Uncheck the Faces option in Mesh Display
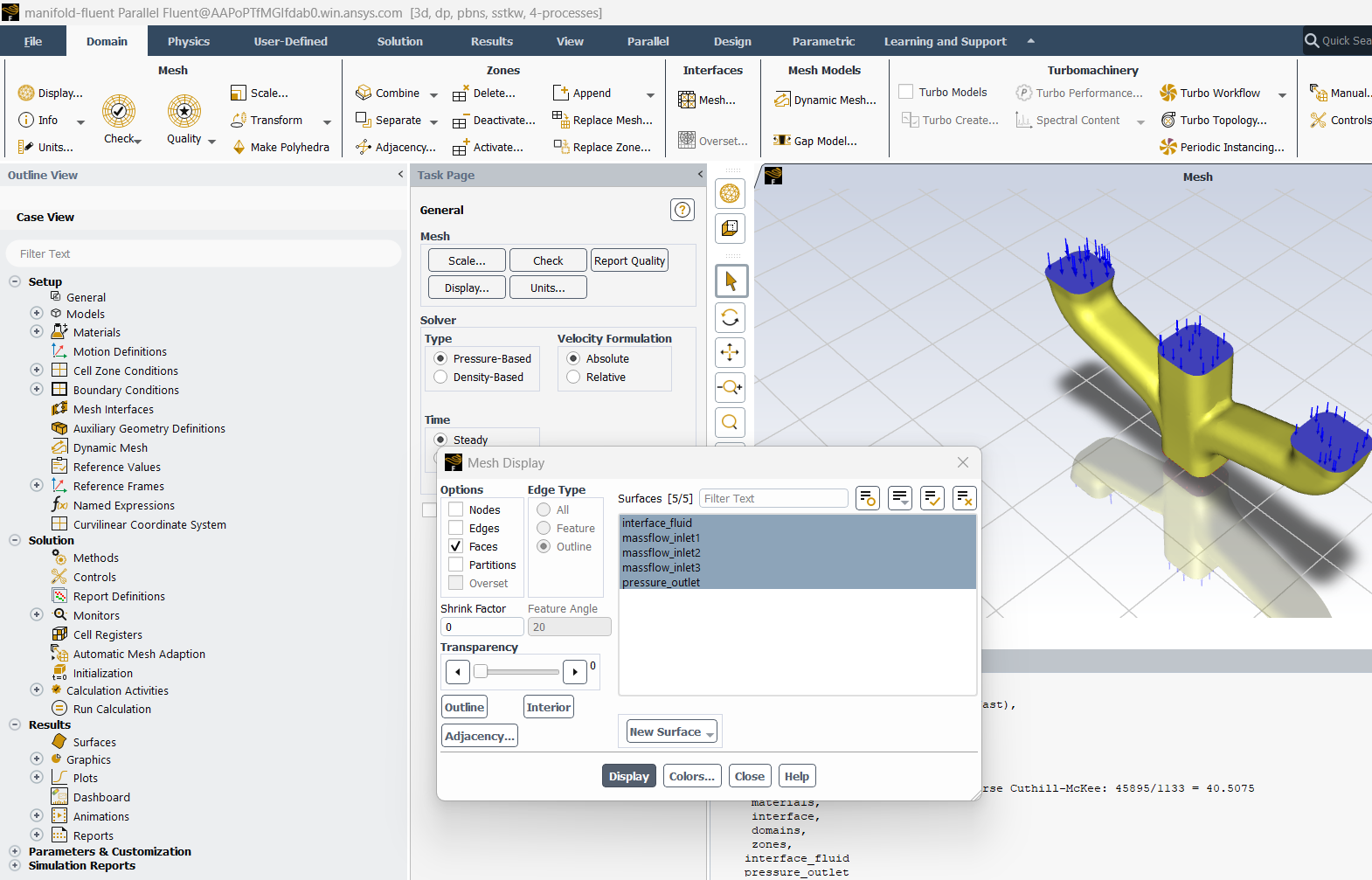 (x=455, y=546)
